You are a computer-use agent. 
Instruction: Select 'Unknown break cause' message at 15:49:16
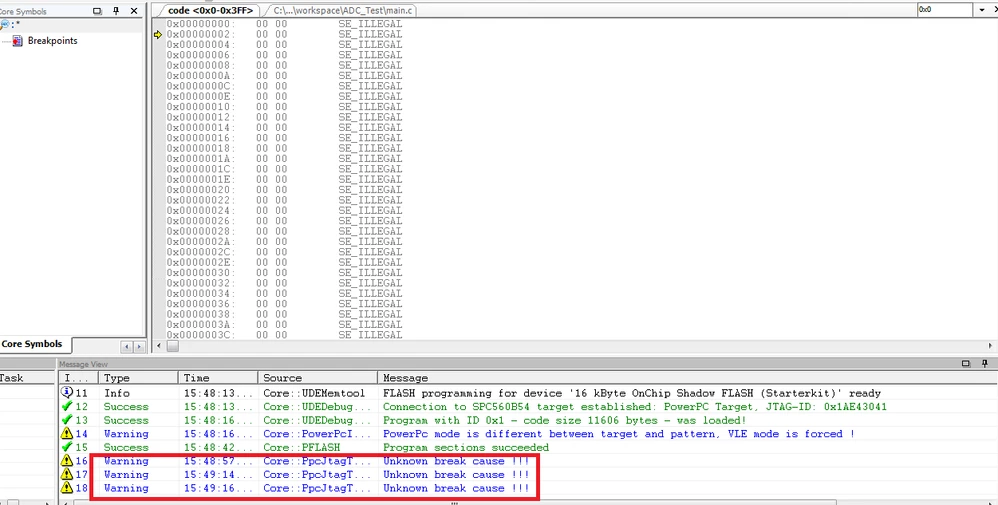click(456, 488)
